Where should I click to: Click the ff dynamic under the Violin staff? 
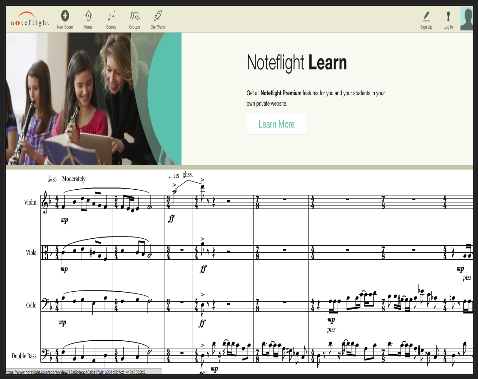(171, 219)
